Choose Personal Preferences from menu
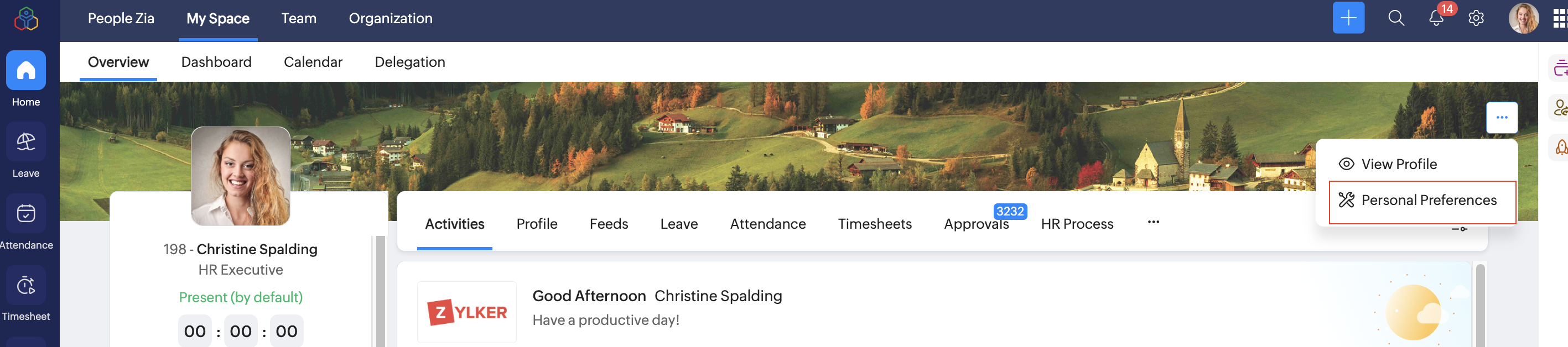The width and height of the screenshot is (1568, 347). coord(1428,201)
